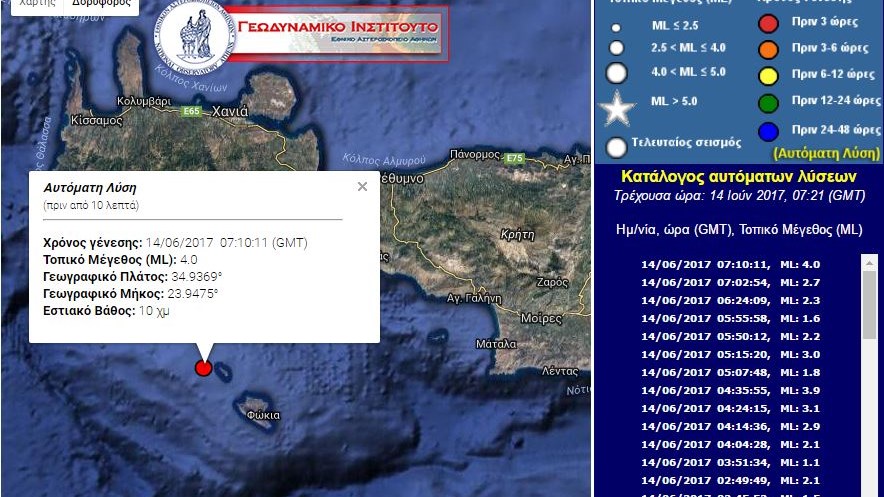Screen dimensions: 884x497
Task: Click the Κόλπος Χανίων gulf label
Action: pyautogui.click(x=191, y=78)
